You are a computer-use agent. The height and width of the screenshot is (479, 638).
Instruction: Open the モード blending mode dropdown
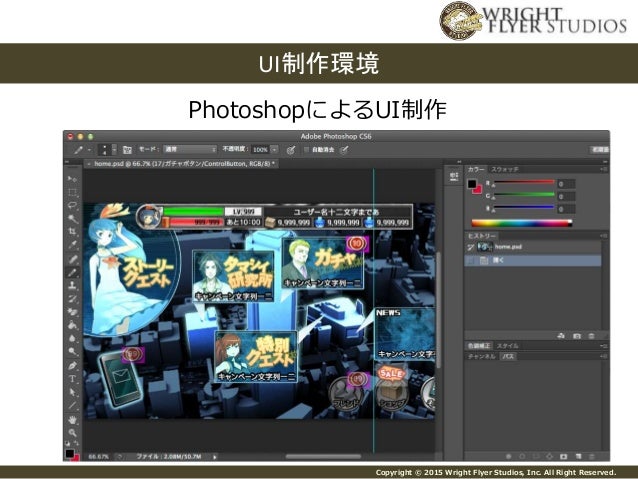pyautogui.click(x=190, y=150)
